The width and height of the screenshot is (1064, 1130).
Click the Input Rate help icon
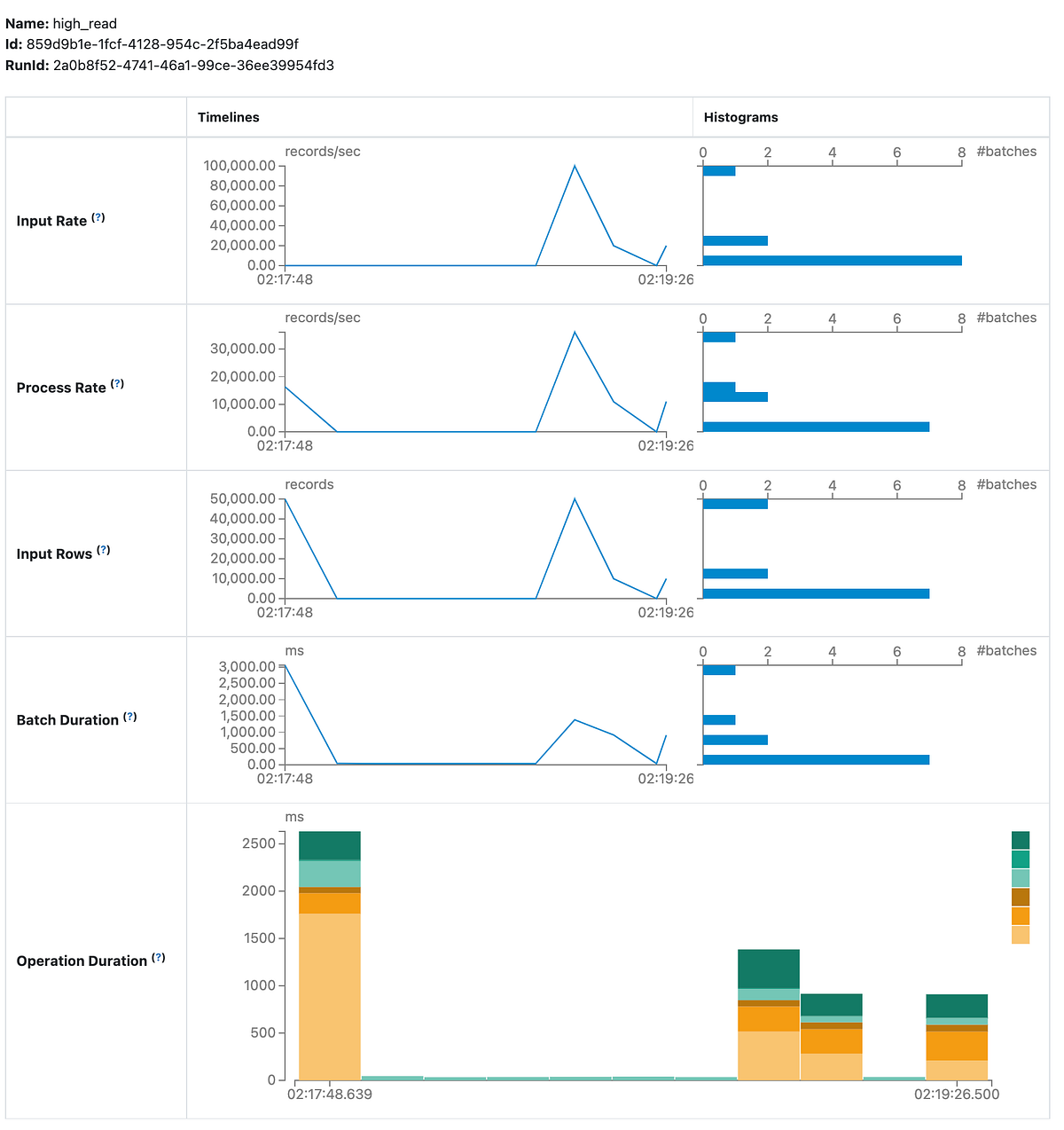[x=98, y=216]
